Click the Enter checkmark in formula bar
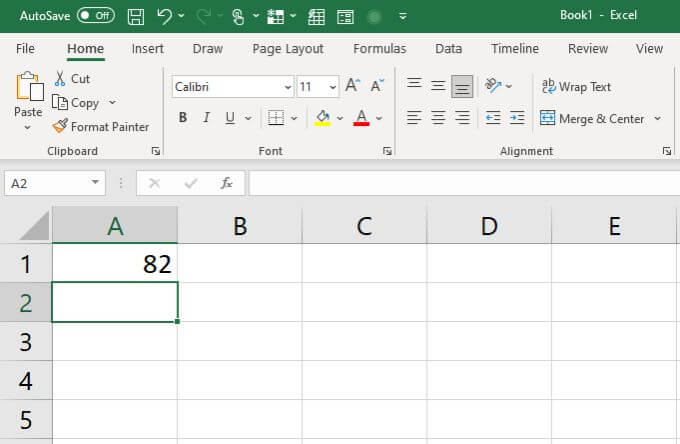The height and width of the screenshot is (444, 680). (x=191, y=183)
